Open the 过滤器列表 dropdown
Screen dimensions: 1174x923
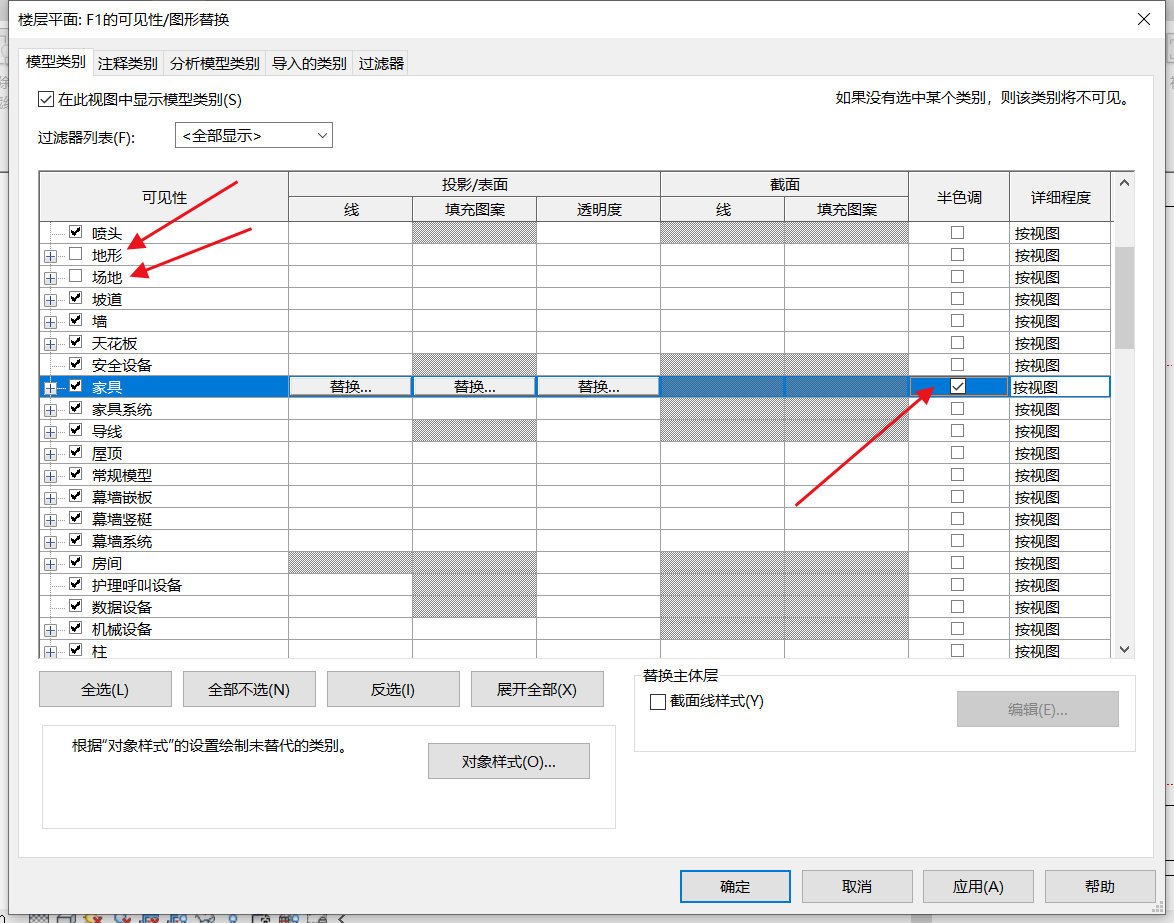coord(253,135)
